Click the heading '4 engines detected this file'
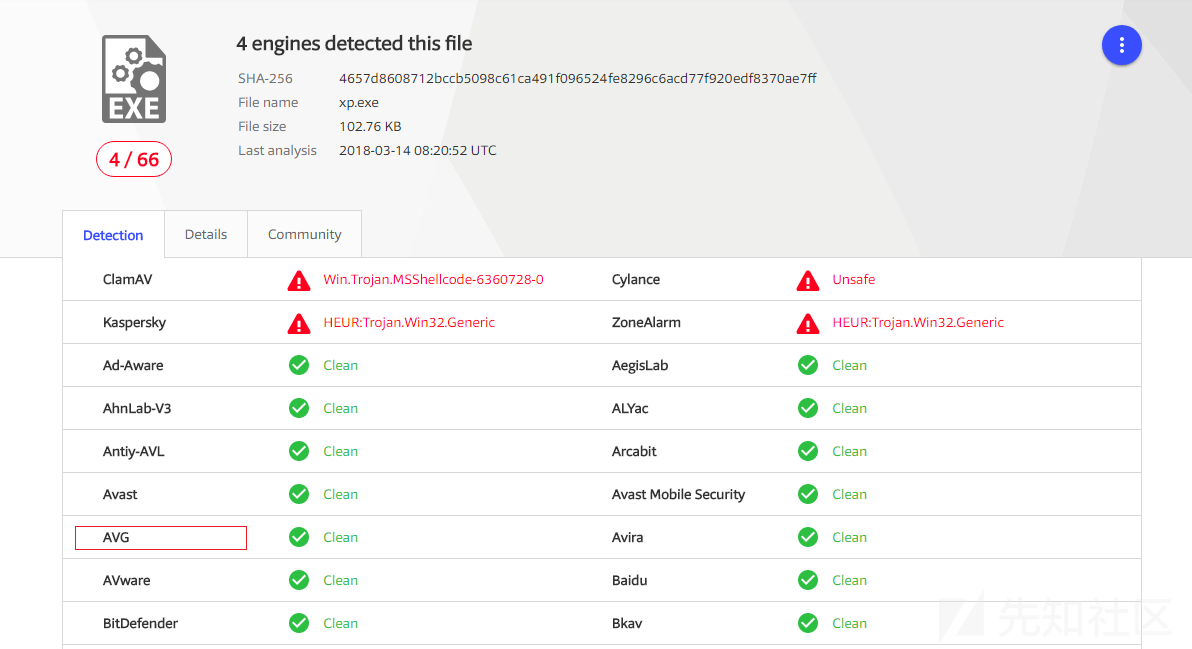The height and width of the screenshot is (649, 1192). coord(354,43)
